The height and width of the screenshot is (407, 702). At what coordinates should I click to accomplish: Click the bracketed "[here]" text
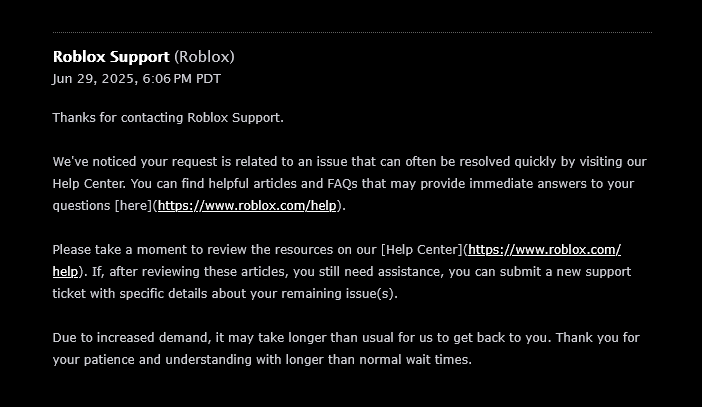point(133,206)
